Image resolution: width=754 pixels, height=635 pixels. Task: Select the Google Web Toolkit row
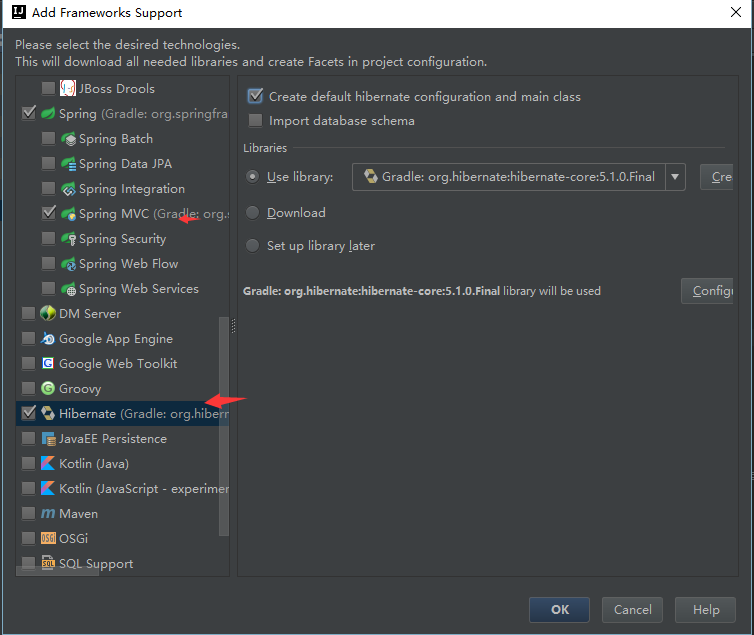(123, 364)
